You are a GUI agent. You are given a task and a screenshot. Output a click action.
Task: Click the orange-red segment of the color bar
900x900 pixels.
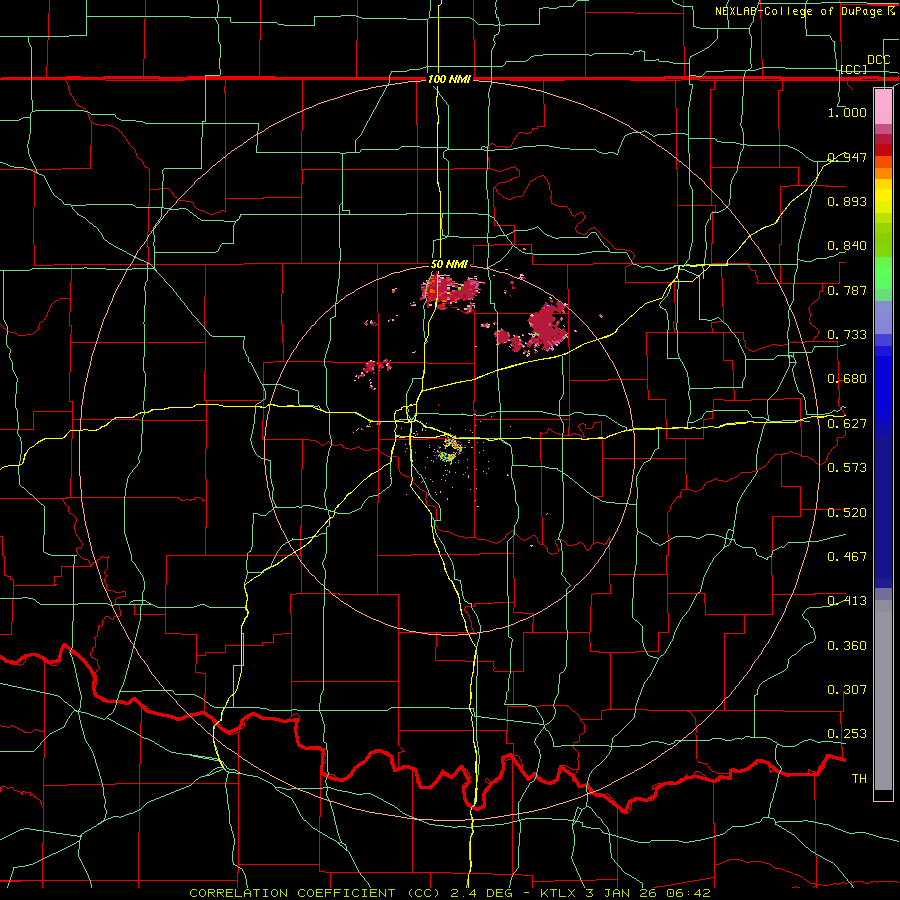[883, 162]
